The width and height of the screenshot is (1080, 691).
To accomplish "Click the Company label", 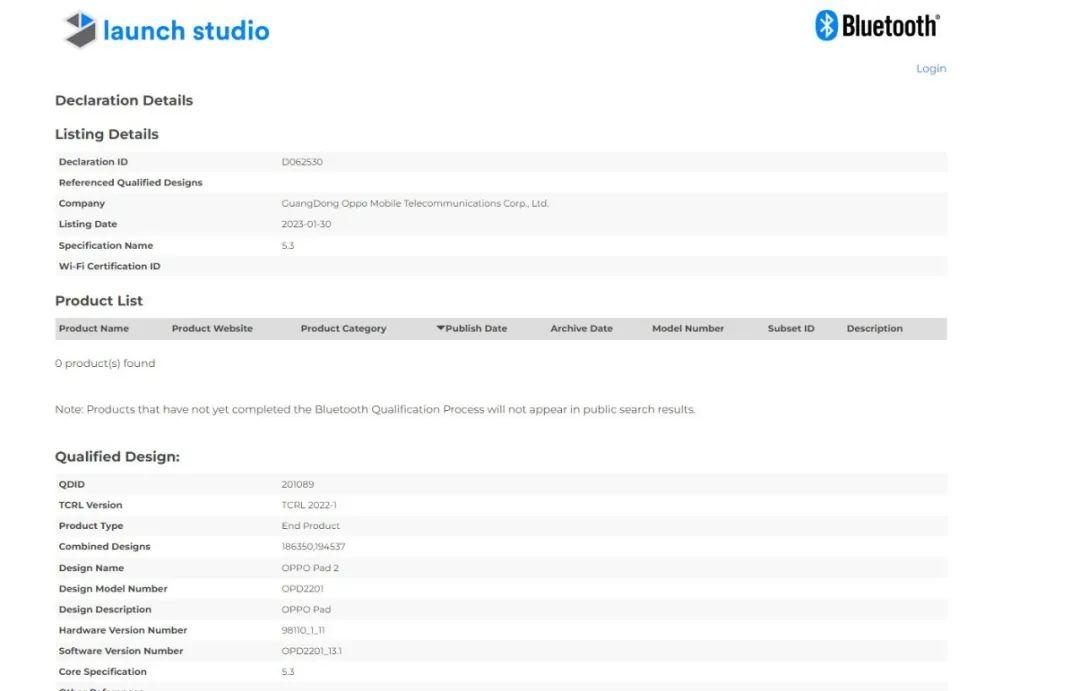I will 81,203.
